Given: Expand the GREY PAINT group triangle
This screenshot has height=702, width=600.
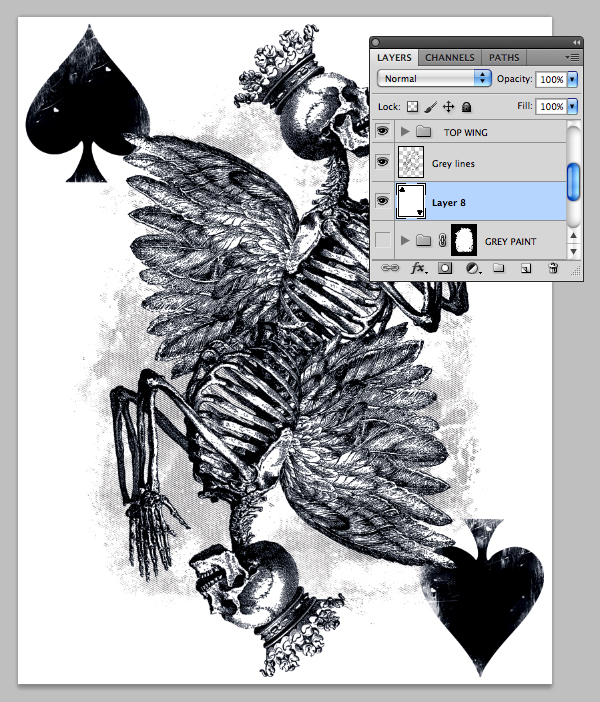Looking at the screenshot, I should [x=405, y=240].
